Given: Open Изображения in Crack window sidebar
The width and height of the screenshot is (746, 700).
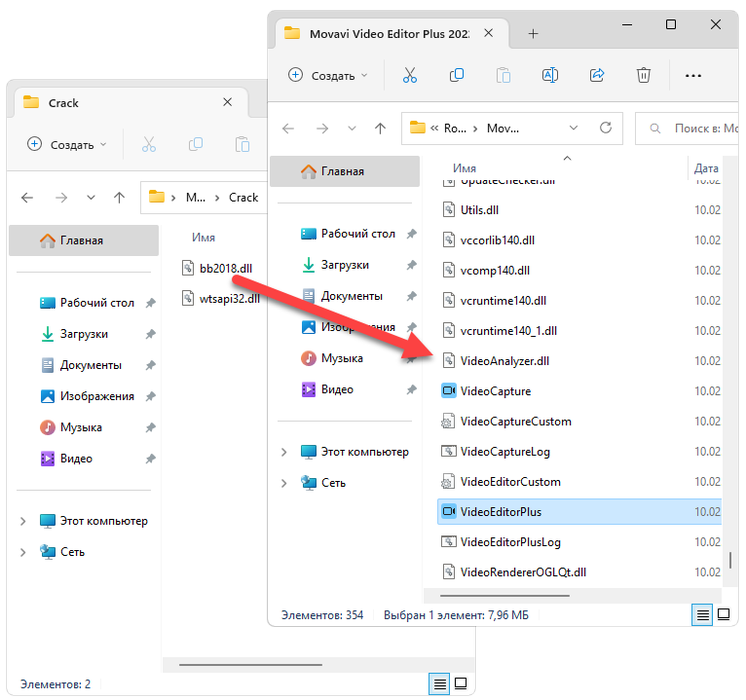Looking at the screenshot, I should tap(97, 396).
